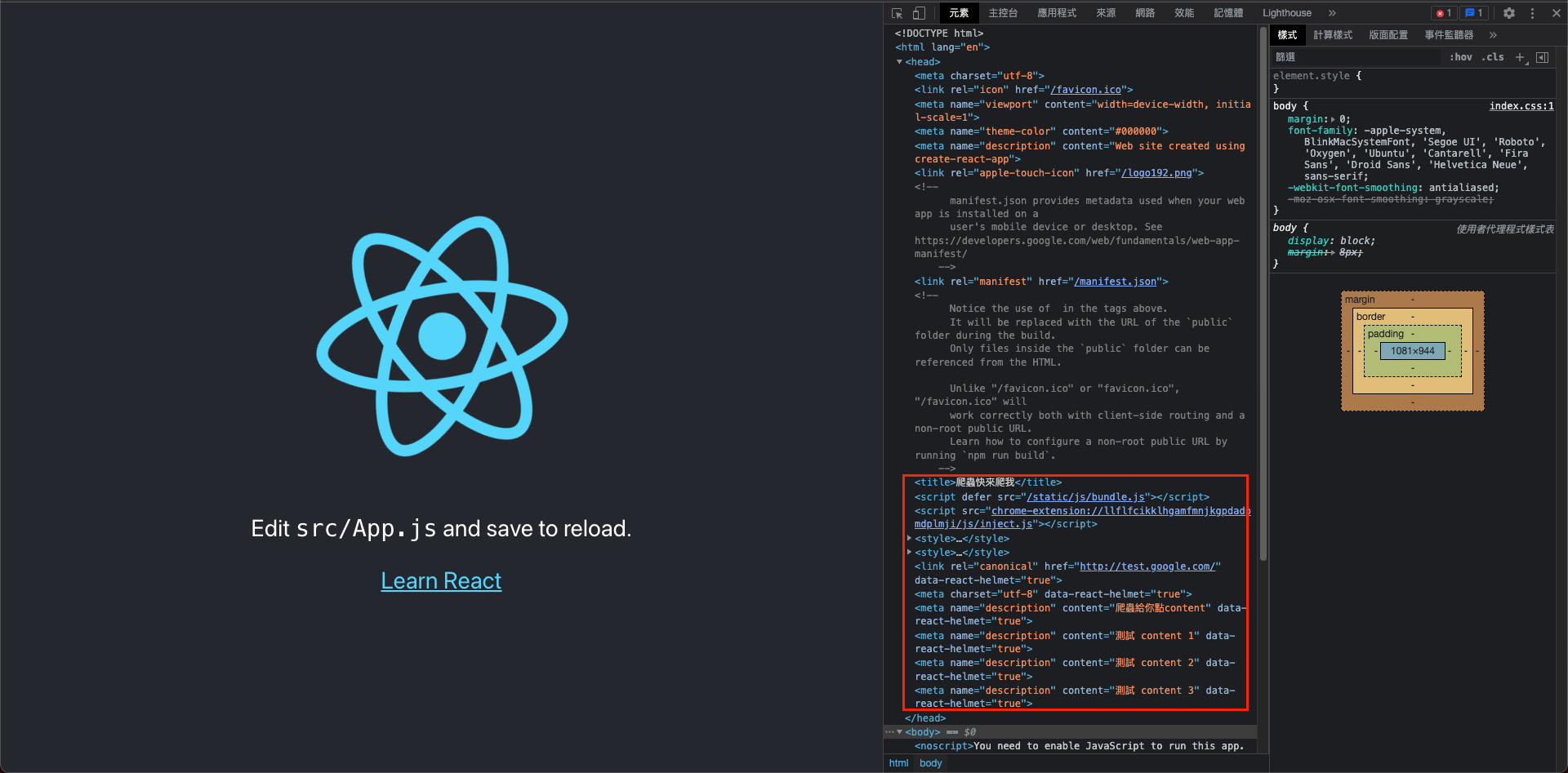Select the meta with content 測試 content 2

(1075, 669)
